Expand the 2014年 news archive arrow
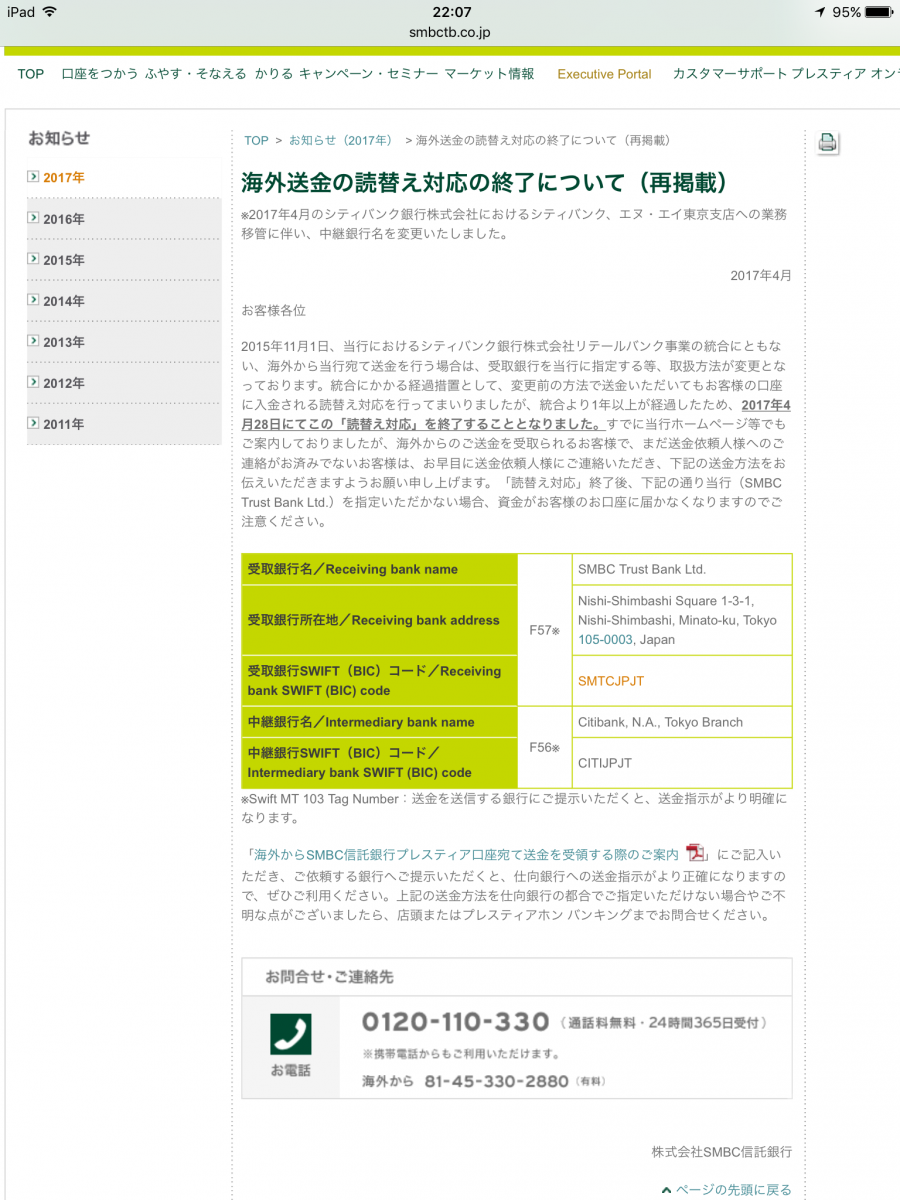900x1200 pixels. [x=33, y=299]
